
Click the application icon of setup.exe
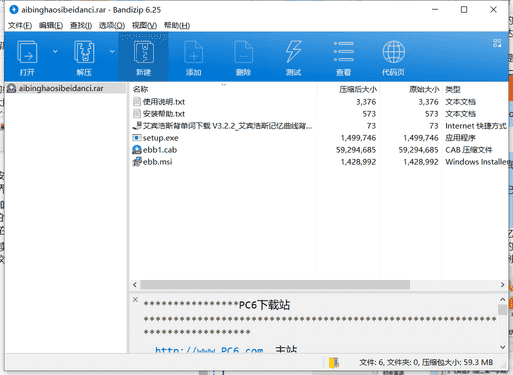coord(137,137)
